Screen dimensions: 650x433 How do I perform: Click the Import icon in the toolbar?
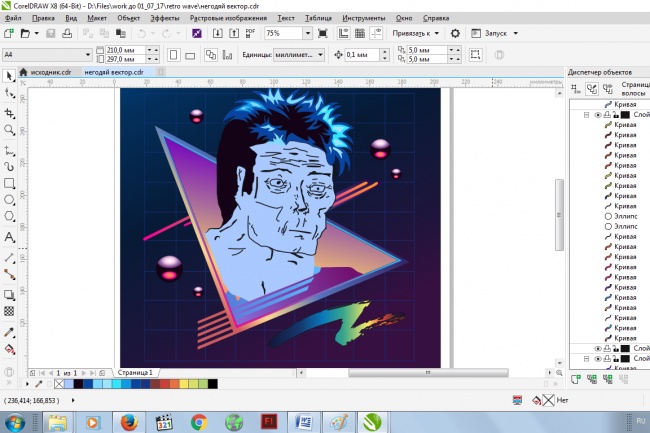click(218, 33)
